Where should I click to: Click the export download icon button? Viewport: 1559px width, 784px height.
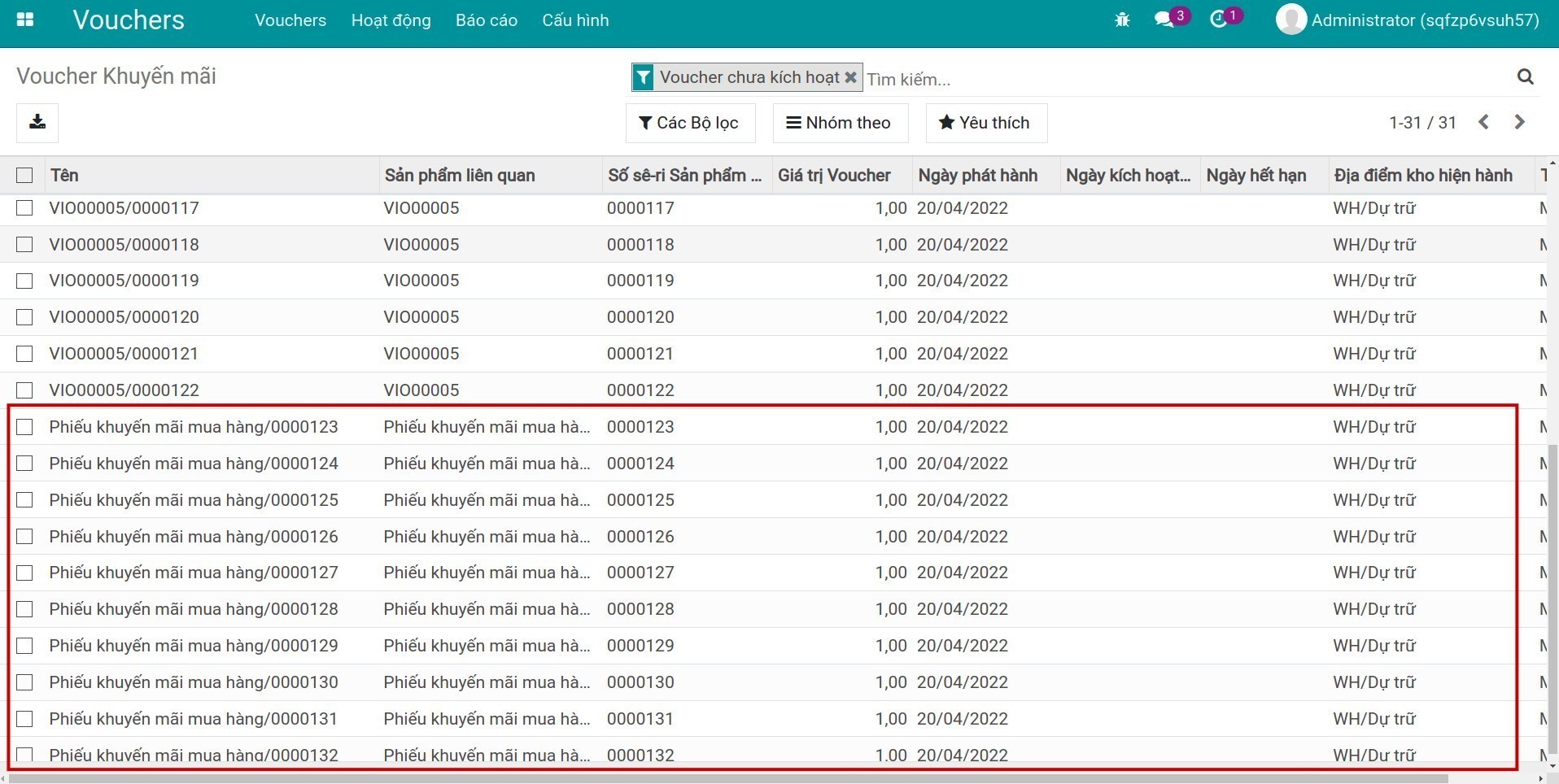[x=37, y=123]
